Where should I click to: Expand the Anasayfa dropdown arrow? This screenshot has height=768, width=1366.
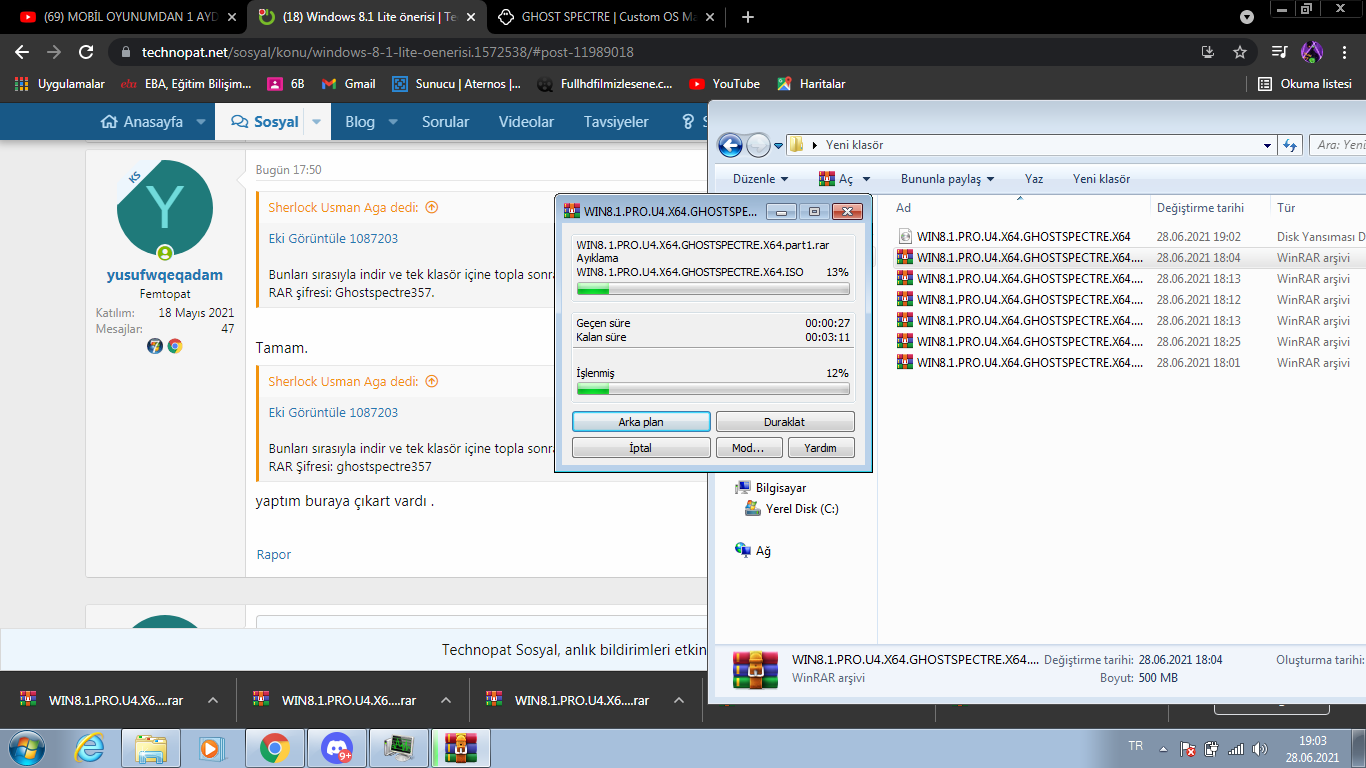click(201, 122)
